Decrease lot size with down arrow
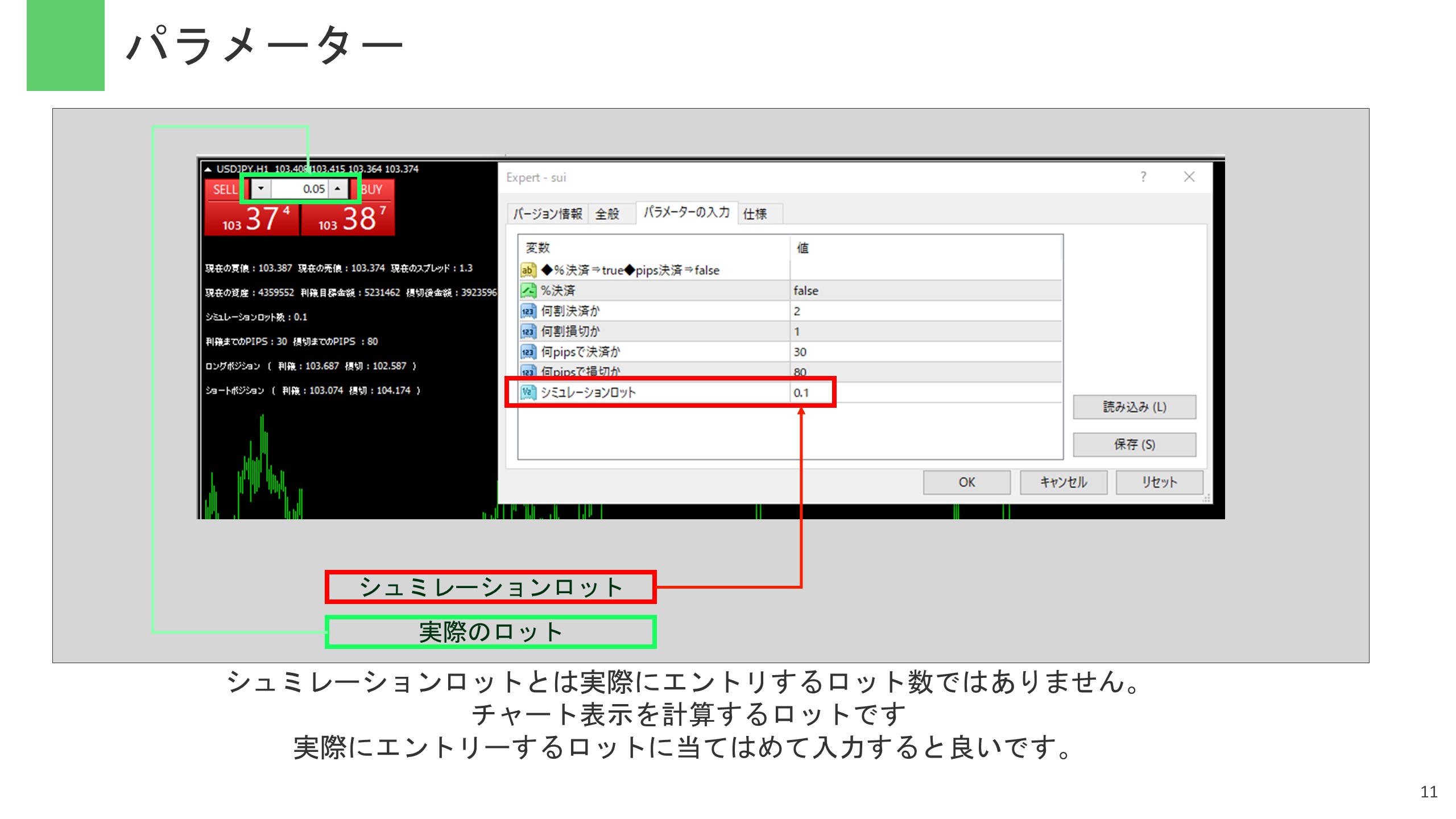 coord(261,189)
